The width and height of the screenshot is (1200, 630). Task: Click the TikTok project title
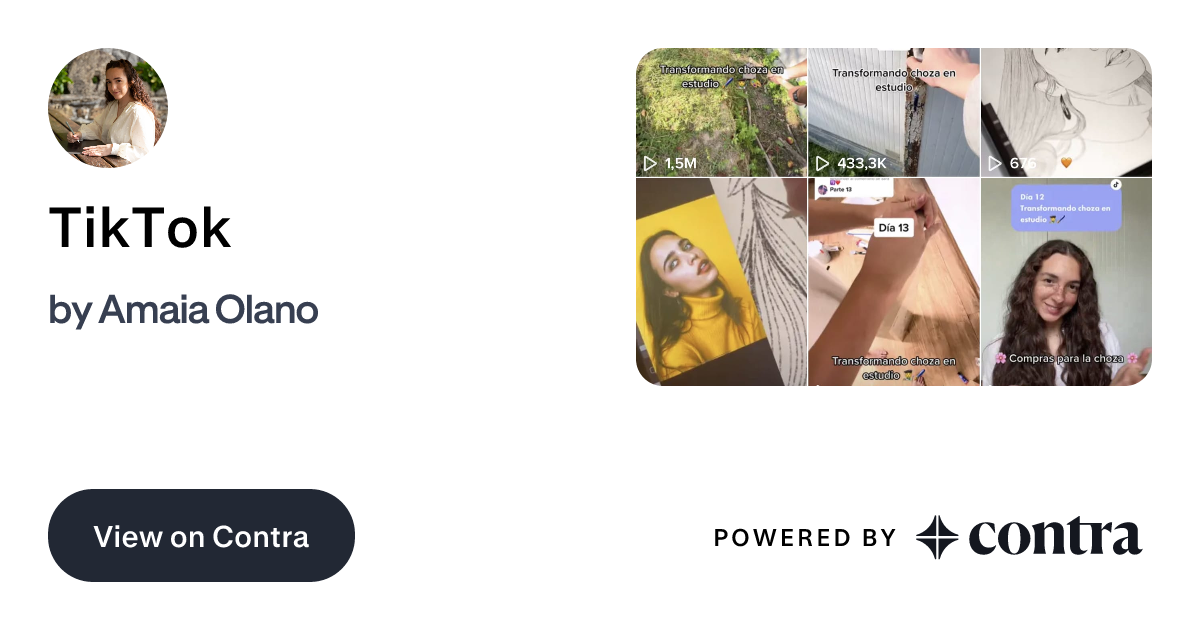[140, 228]
